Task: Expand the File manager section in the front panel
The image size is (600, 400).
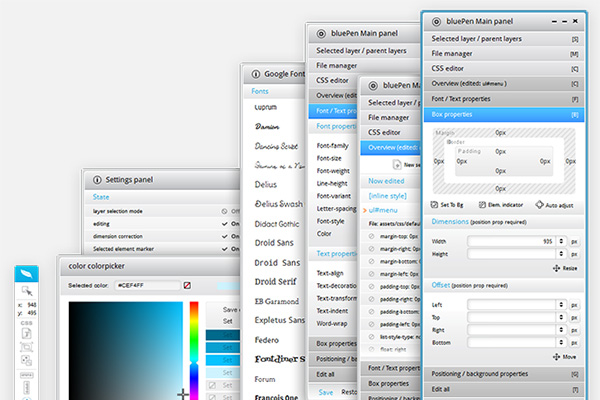Action: click(x=504, y=54)
